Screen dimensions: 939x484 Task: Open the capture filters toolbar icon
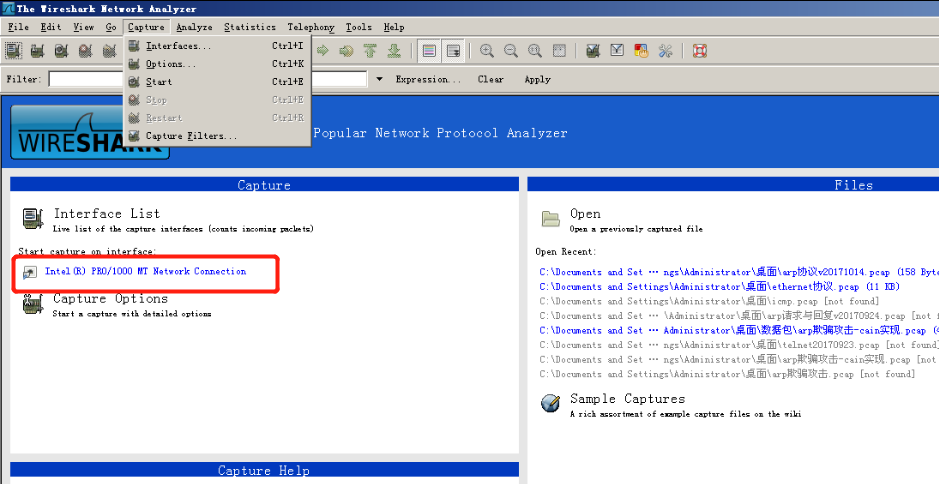coord(593,51)
